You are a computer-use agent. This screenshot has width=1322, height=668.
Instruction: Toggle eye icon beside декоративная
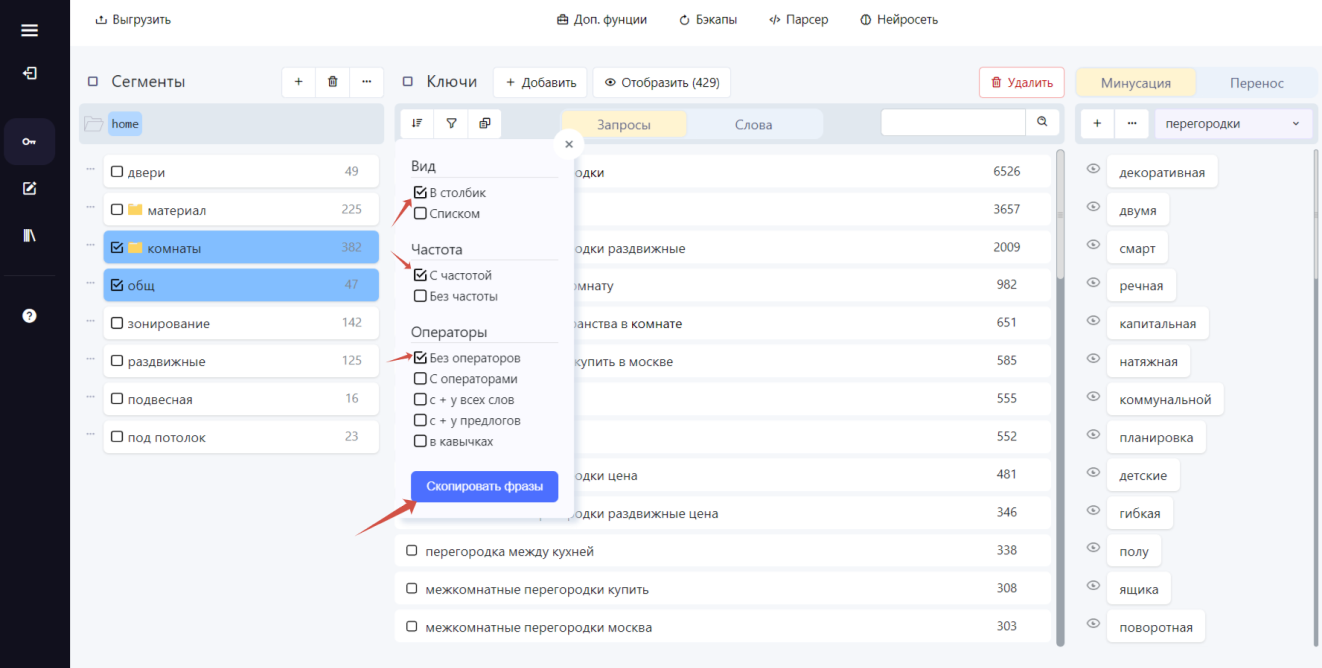(x=1093, y=170)
